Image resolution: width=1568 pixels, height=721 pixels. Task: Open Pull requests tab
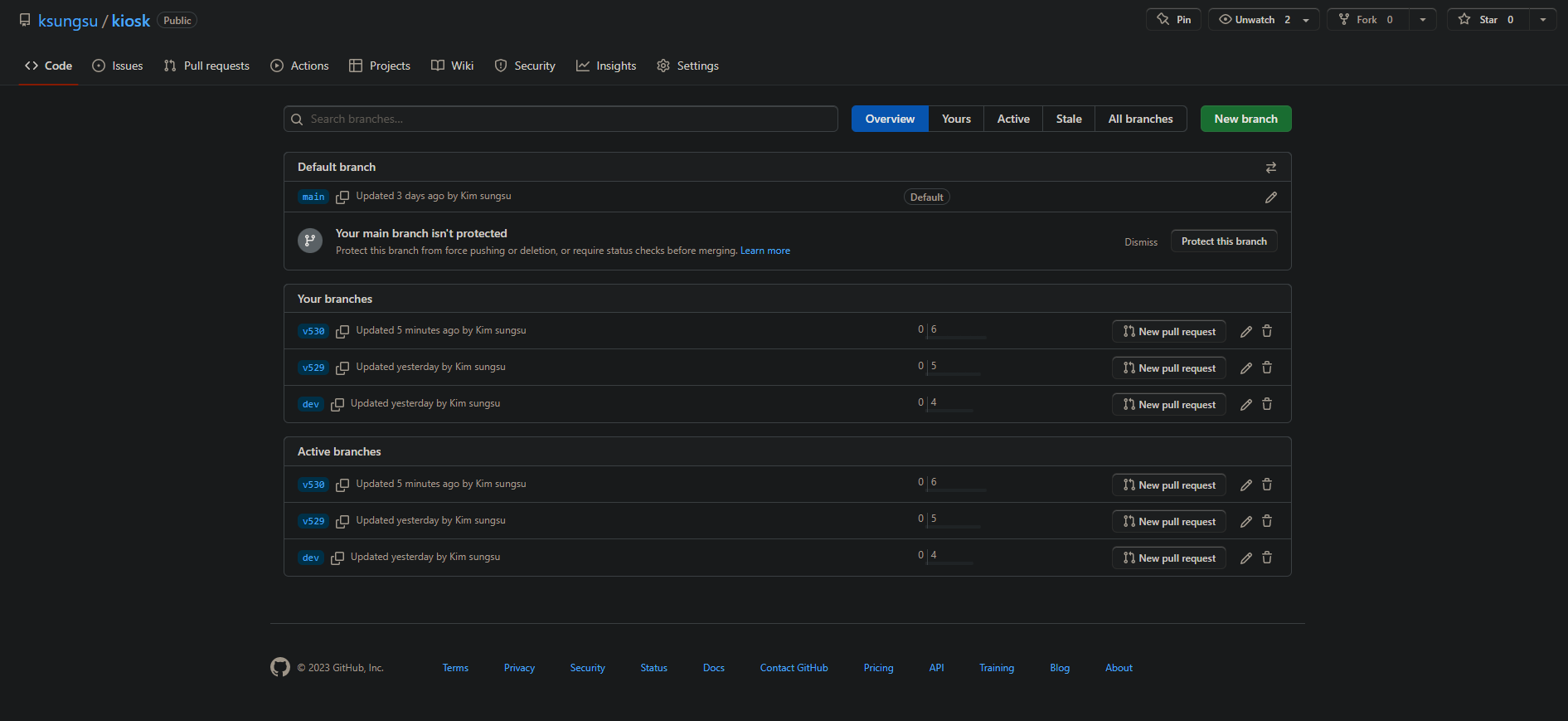[206, 66]
